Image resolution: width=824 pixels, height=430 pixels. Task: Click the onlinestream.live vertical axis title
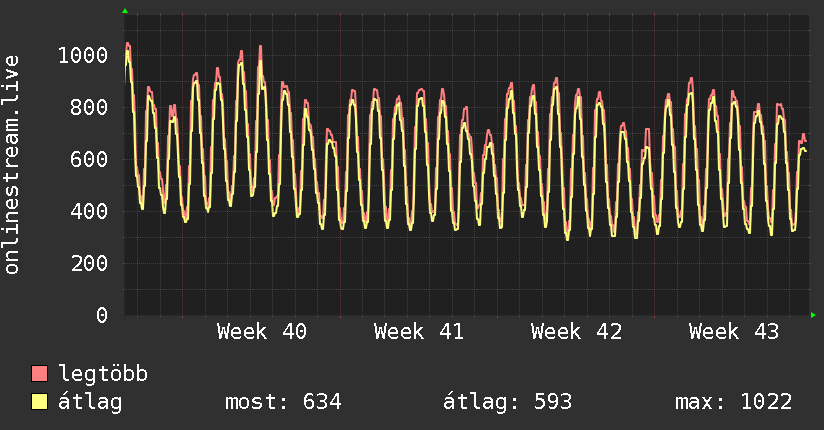pyautogui.click(x=12, y=165)
